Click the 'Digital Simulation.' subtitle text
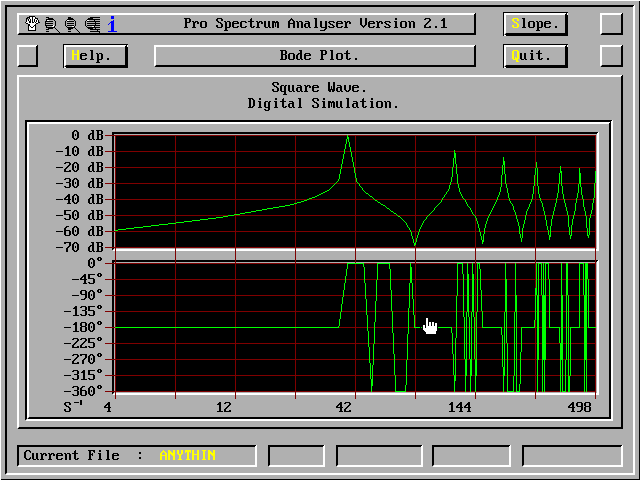This screenshot has width=640, height=480. (x=323, y=103)
